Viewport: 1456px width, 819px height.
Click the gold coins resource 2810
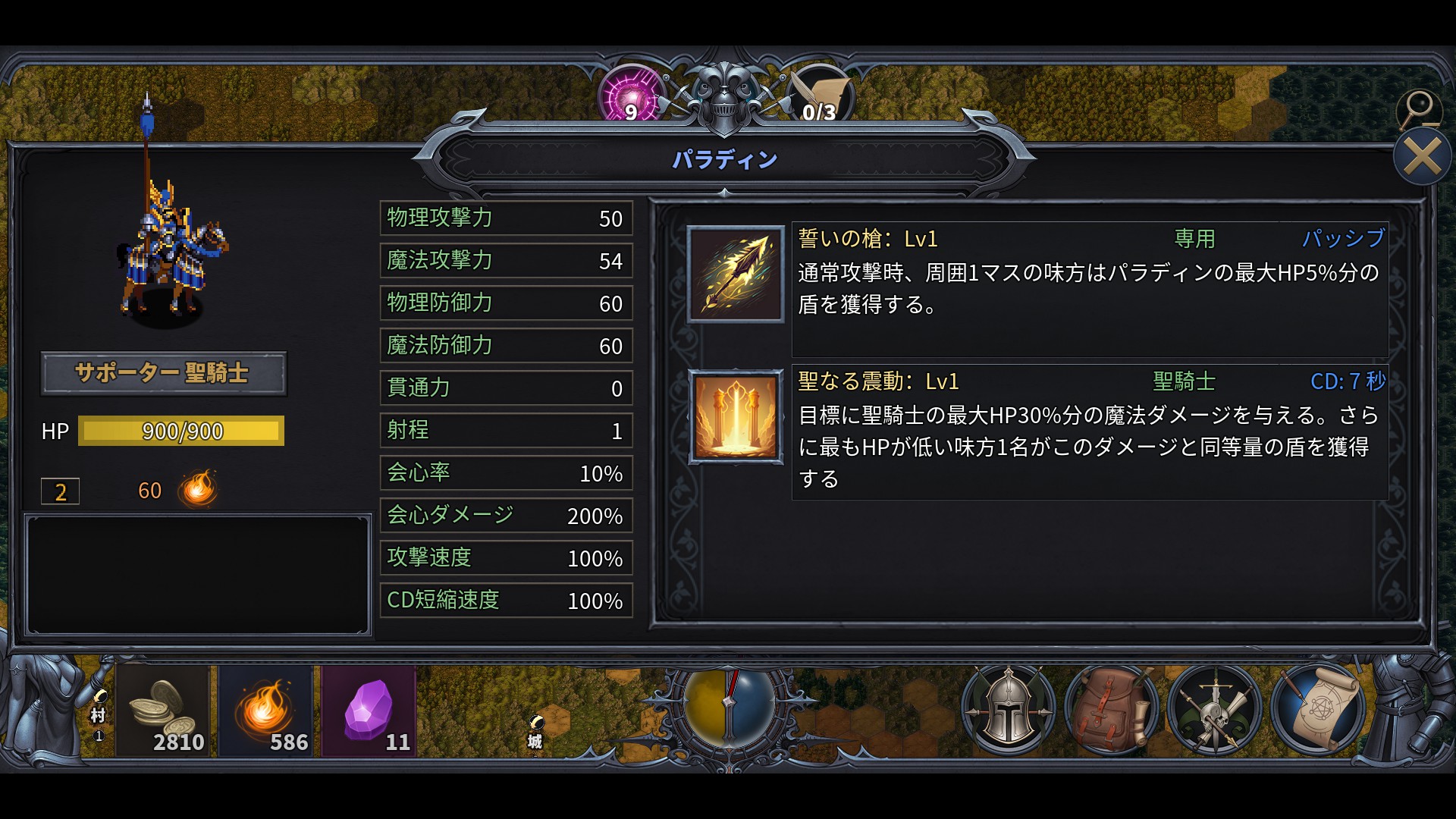[162, 711]
